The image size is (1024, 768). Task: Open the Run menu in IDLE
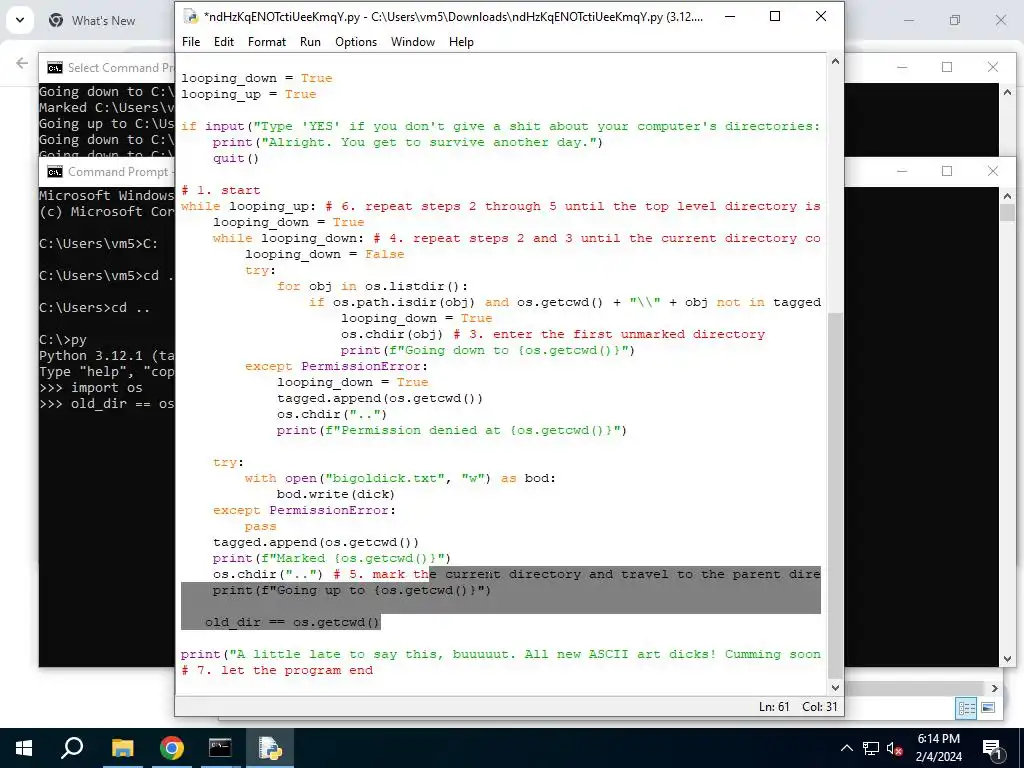click(310, 42)
